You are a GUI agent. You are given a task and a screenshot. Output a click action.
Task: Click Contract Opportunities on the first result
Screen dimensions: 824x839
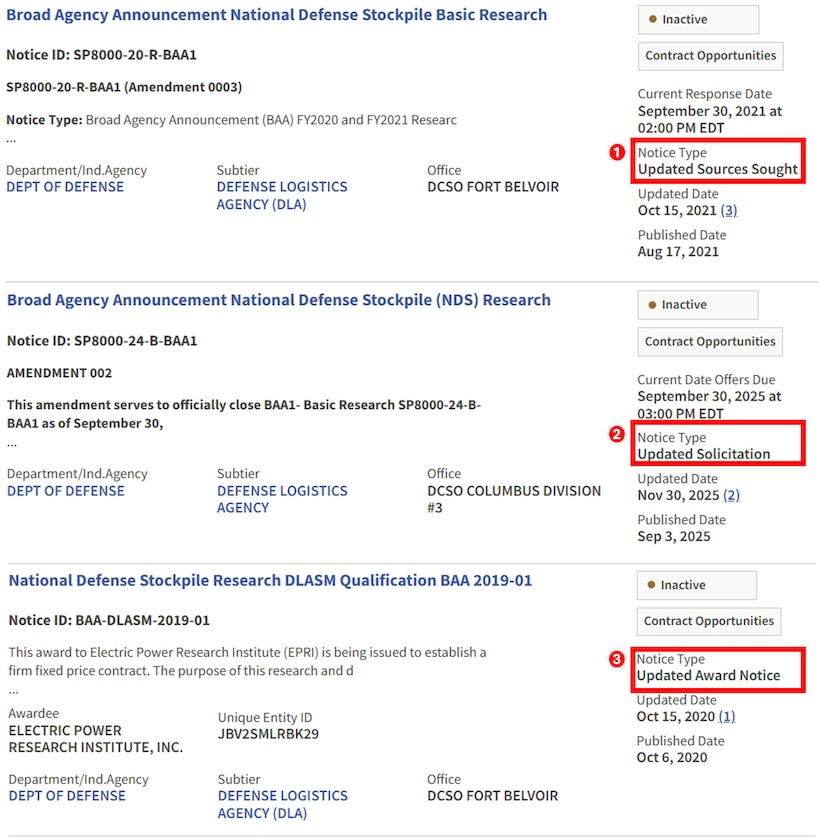(710, 56)
